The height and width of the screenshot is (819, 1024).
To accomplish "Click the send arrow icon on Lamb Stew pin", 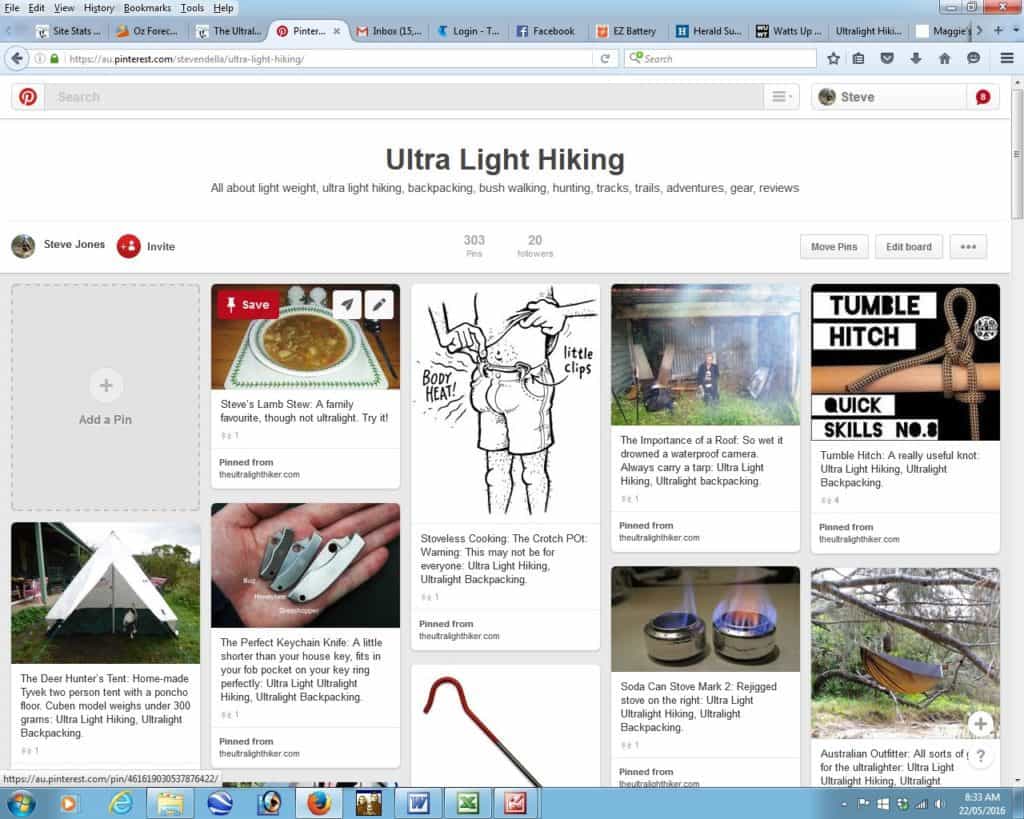I will [x=346, y=304].
